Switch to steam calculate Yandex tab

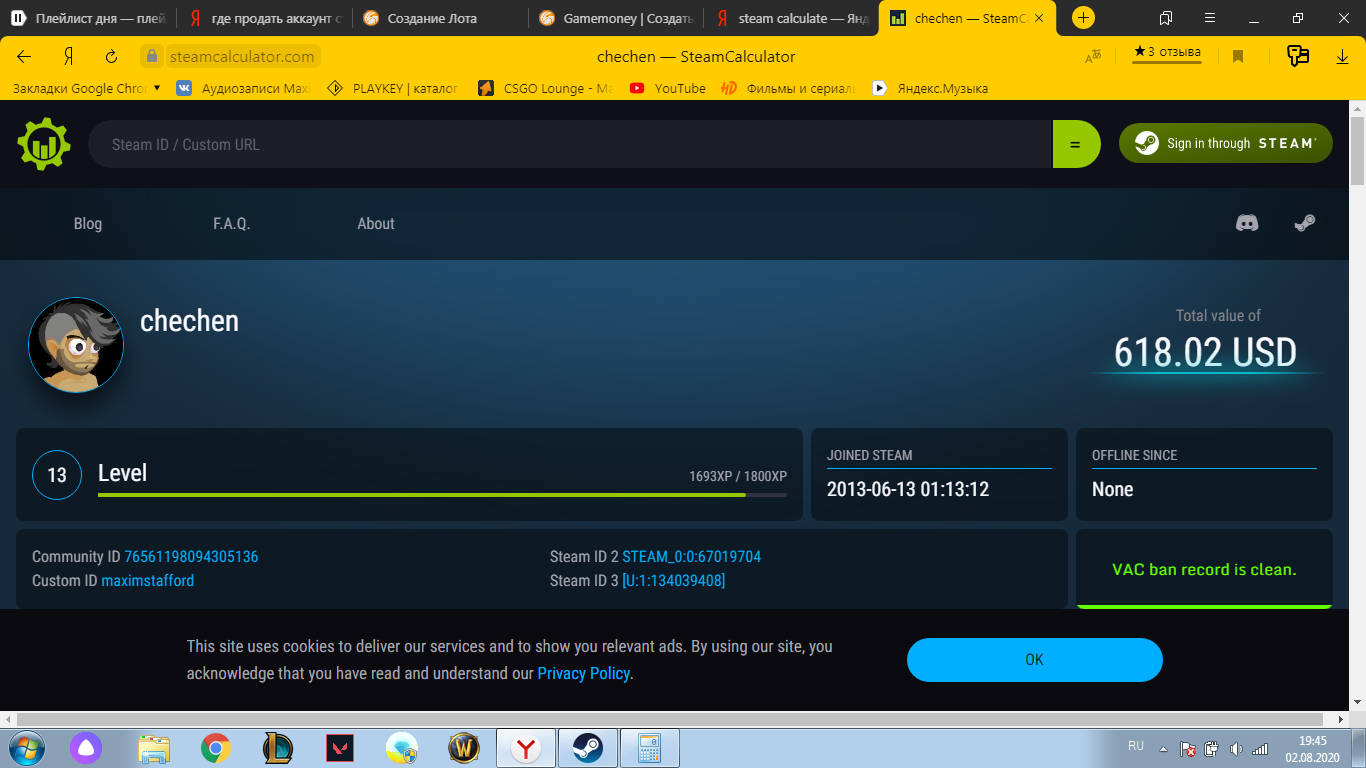[792, 18]
